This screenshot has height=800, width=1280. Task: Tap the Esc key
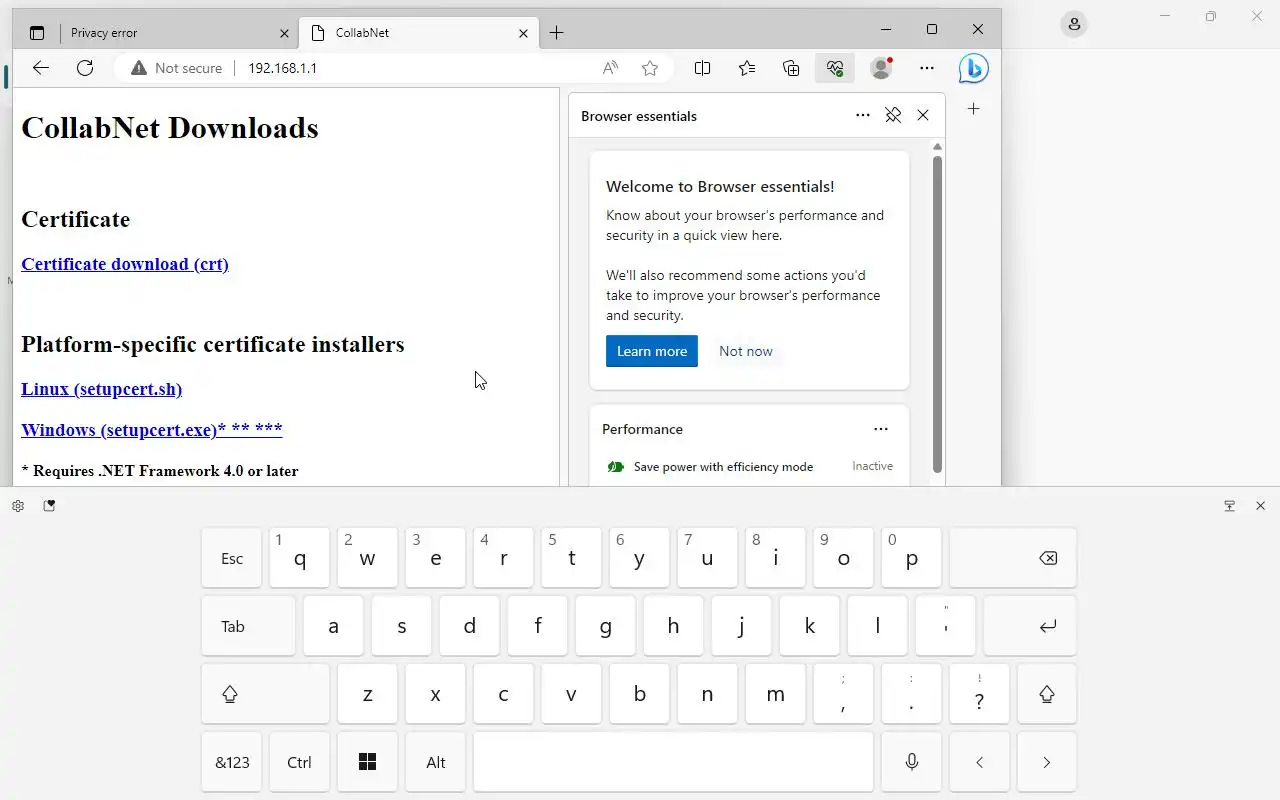click(232, 558)
